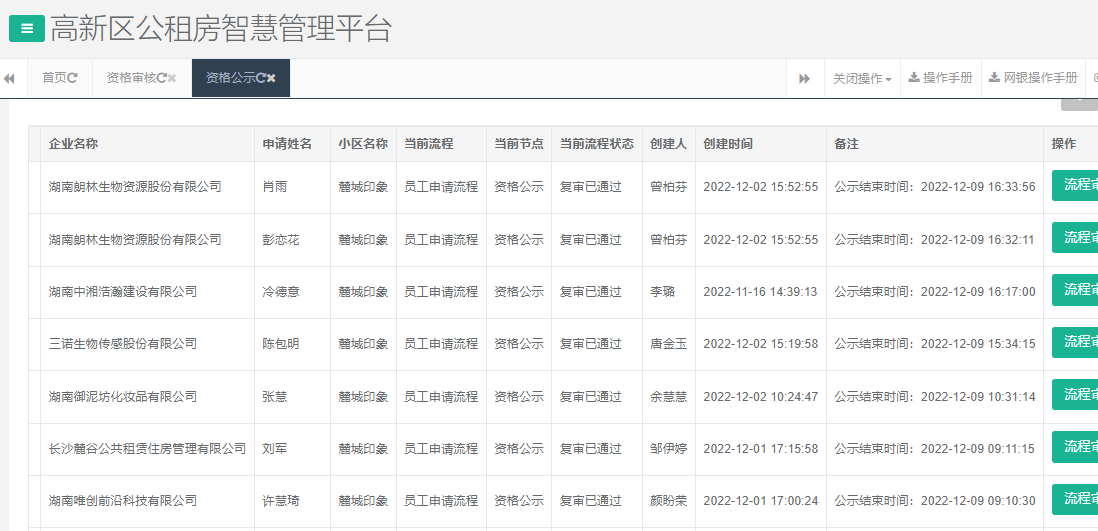
Task: Click company 三诺生物传感股份有限公司
Action: (123, 344)
